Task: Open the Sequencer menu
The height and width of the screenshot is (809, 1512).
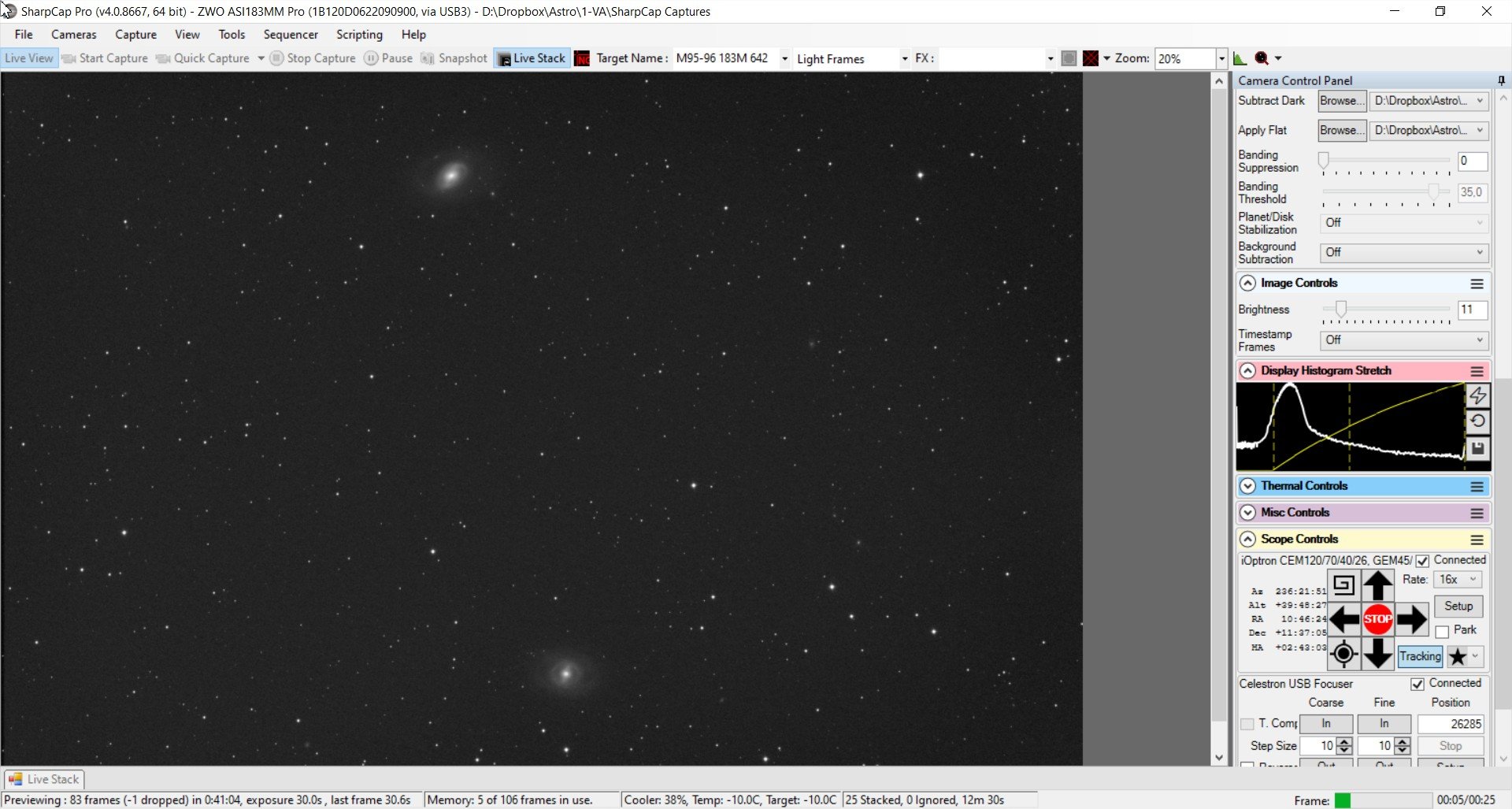Action: 291,35
